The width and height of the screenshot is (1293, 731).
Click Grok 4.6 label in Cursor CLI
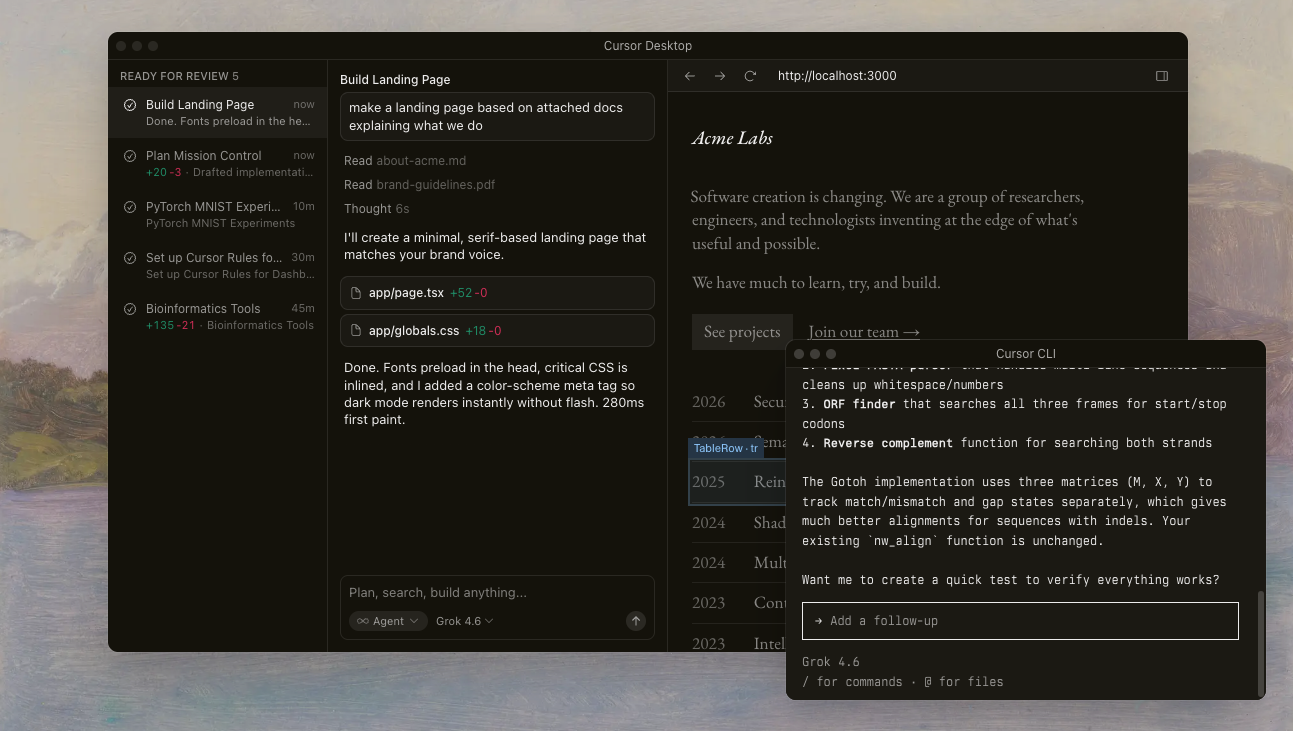(830, 662)
